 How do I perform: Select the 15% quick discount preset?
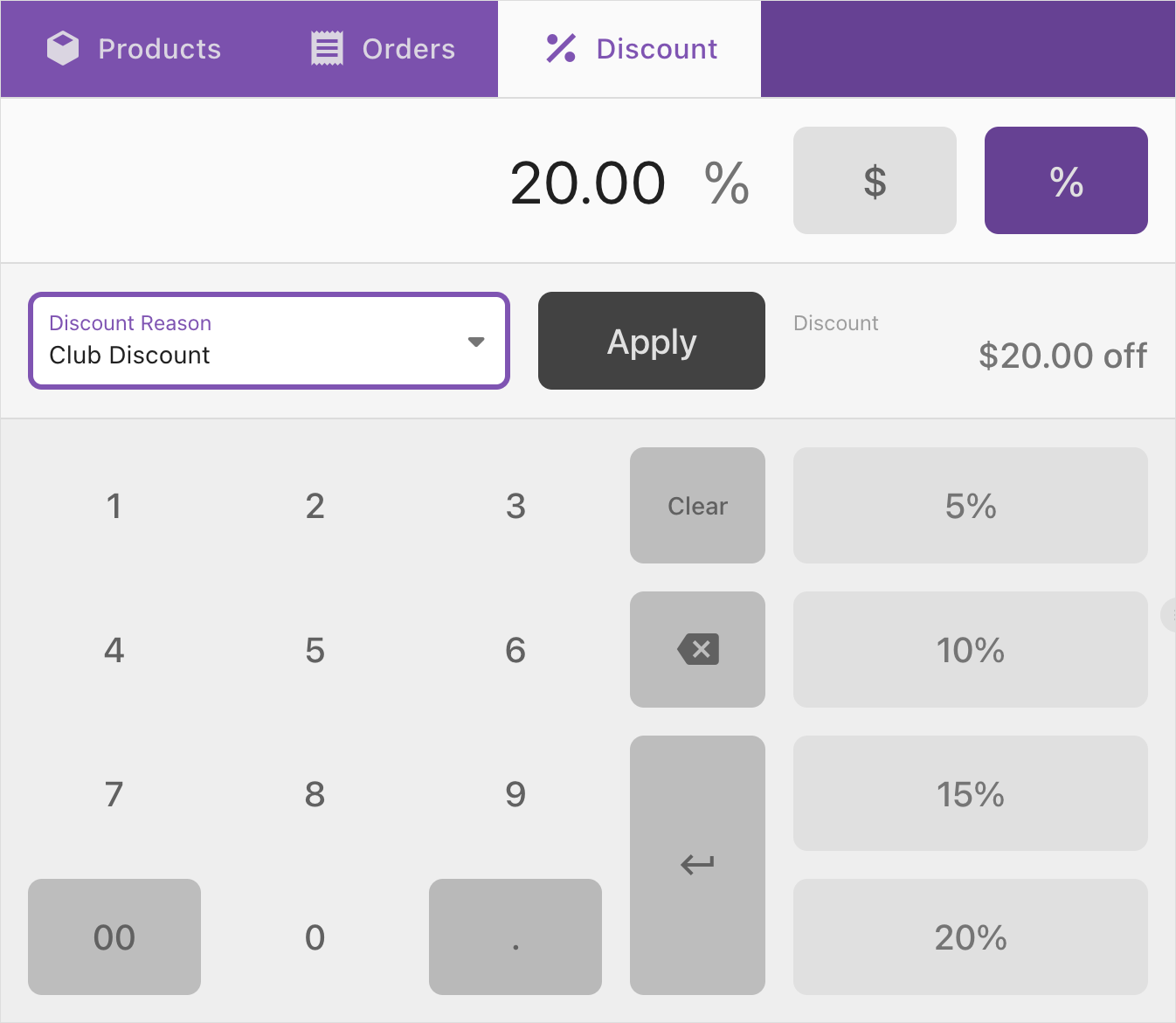[970, 793]
